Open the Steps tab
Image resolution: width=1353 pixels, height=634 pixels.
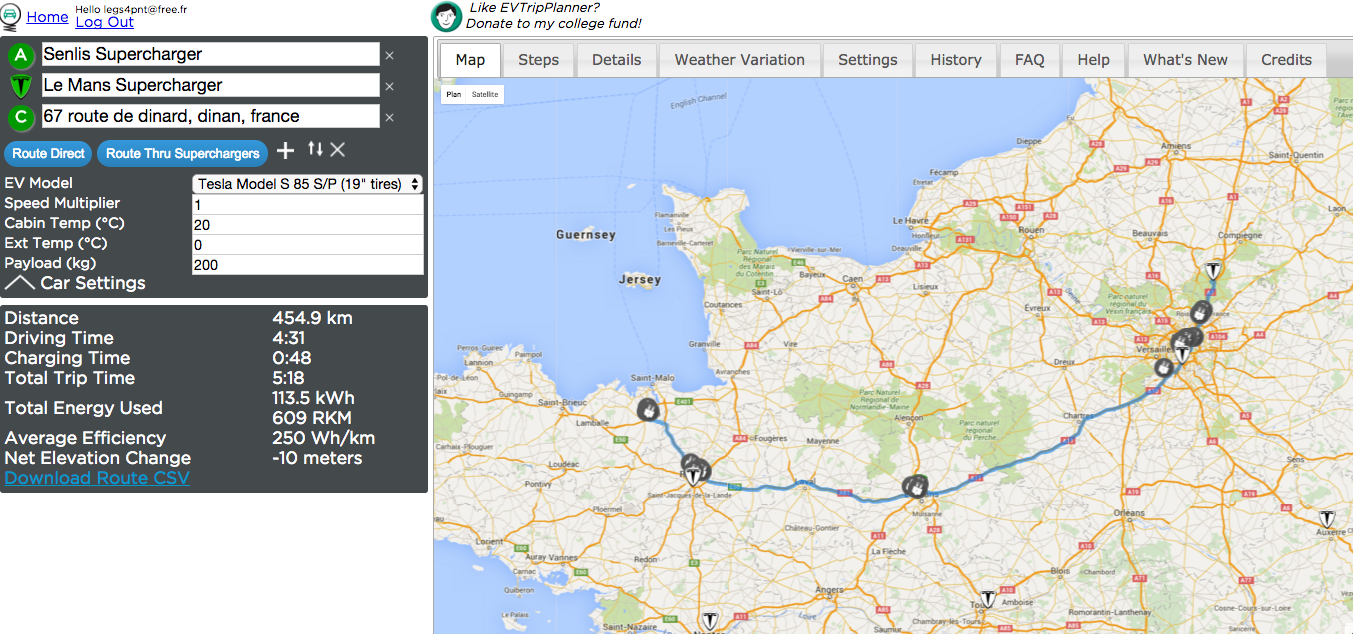click(x=538, y=60)
